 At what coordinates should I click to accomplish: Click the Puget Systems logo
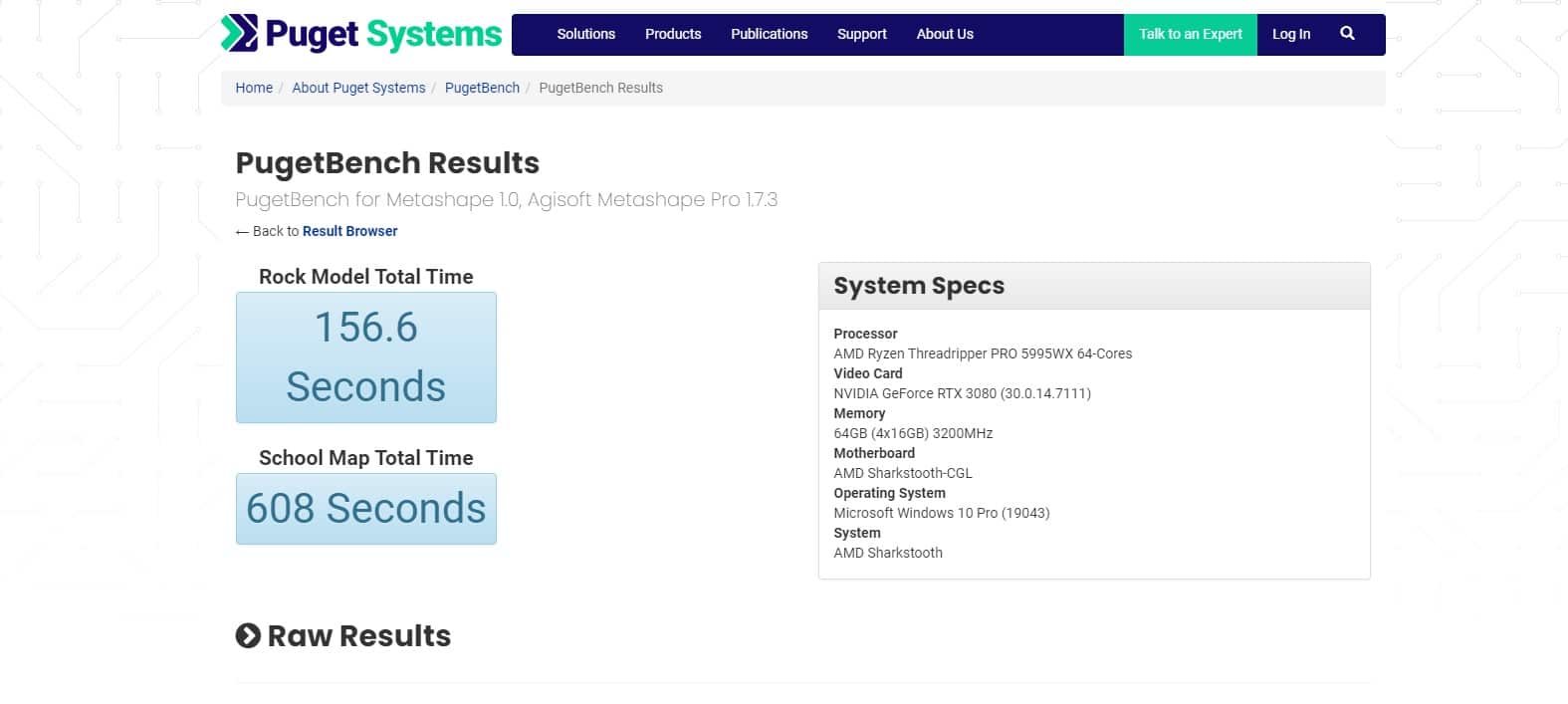(x=361, y=34)
